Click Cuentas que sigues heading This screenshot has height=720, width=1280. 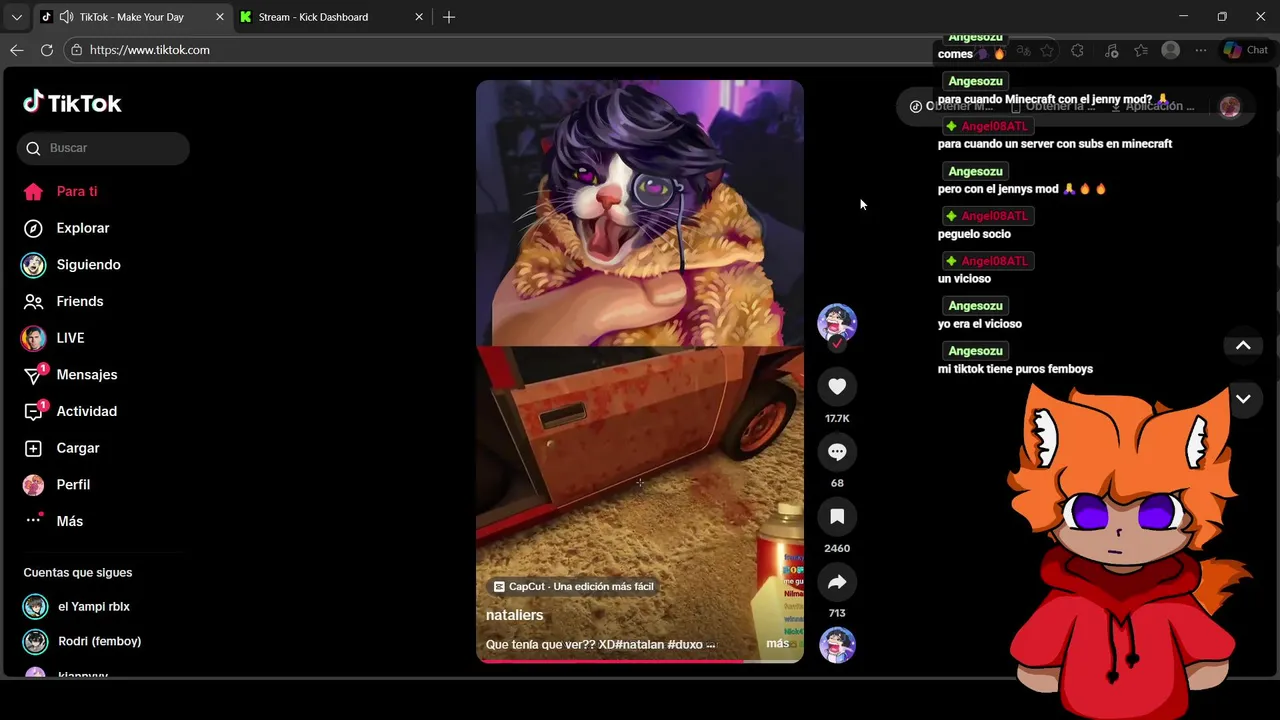click(78, 573)
